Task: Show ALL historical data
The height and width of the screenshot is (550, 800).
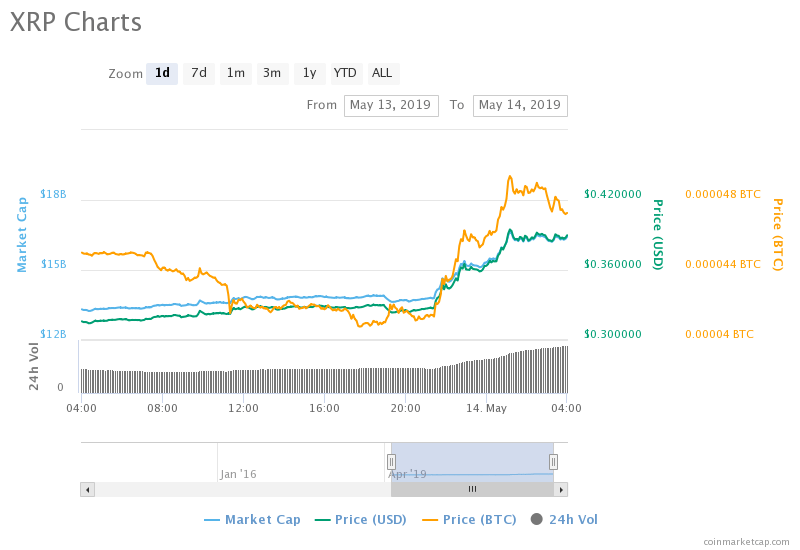Action: [x=382, y=73]
